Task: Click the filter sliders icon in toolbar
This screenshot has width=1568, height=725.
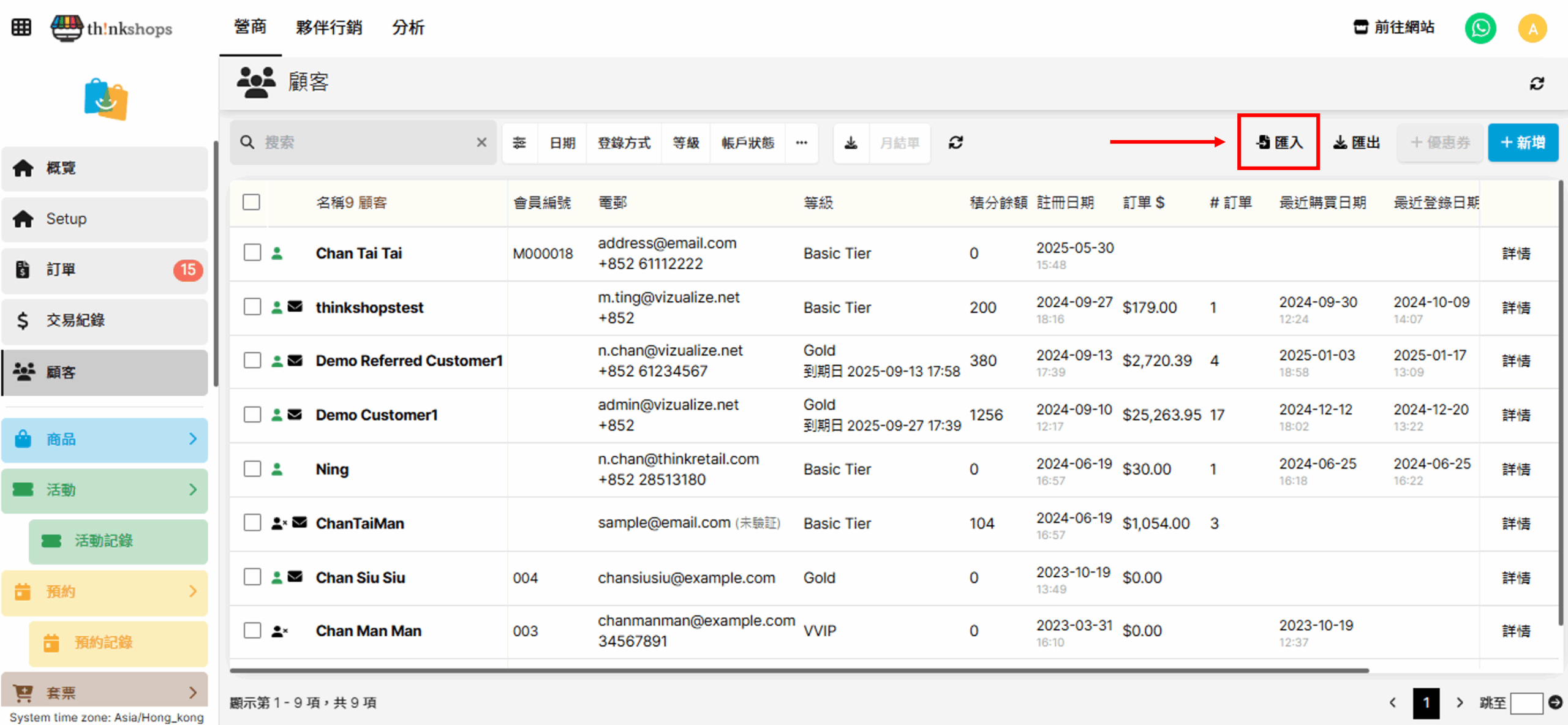Action: click(519, 143)
